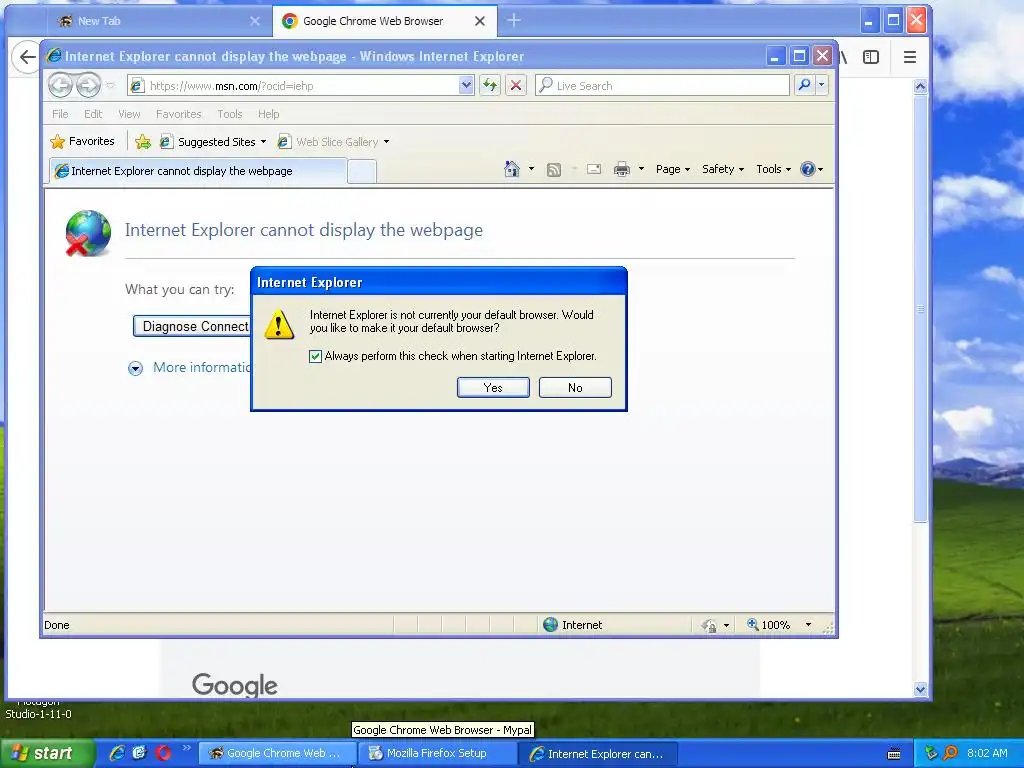Open the Favorites menu in the menu bar
The image size is (1024, 768).
click(x=178, y=114)
